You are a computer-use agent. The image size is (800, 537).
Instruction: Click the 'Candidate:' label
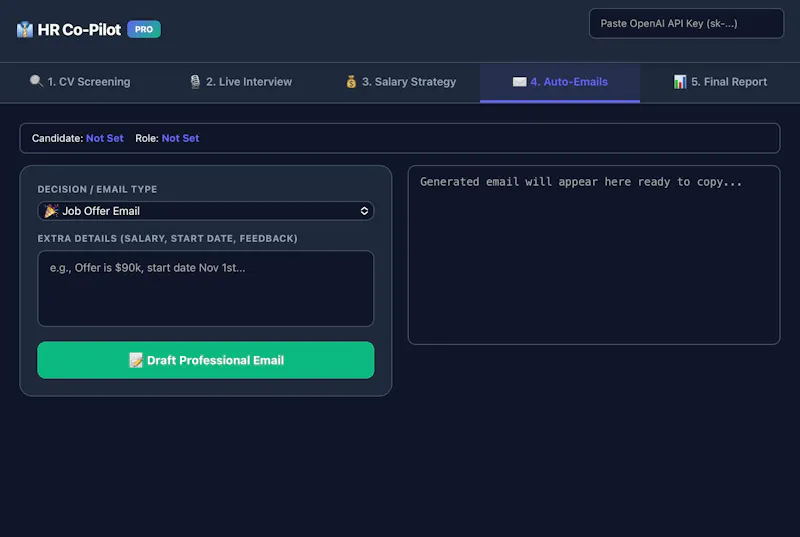pyautogui.click(x=58, y=138)
